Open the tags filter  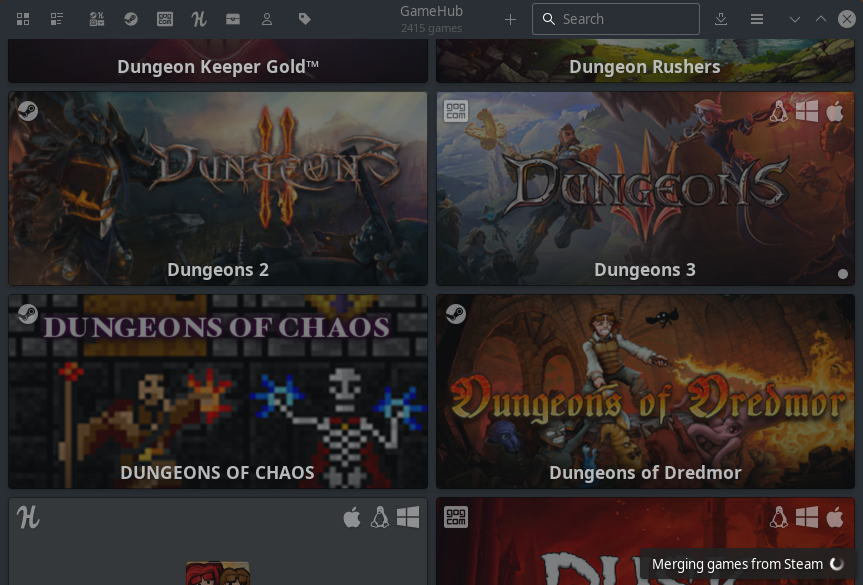click(304, 19)
